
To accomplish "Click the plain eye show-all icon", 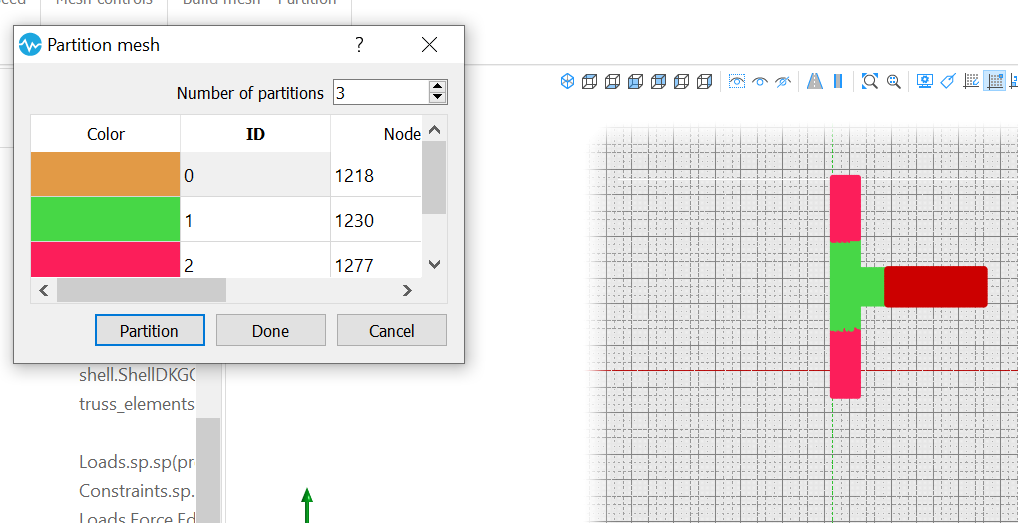I will click(x=760, y=81).
